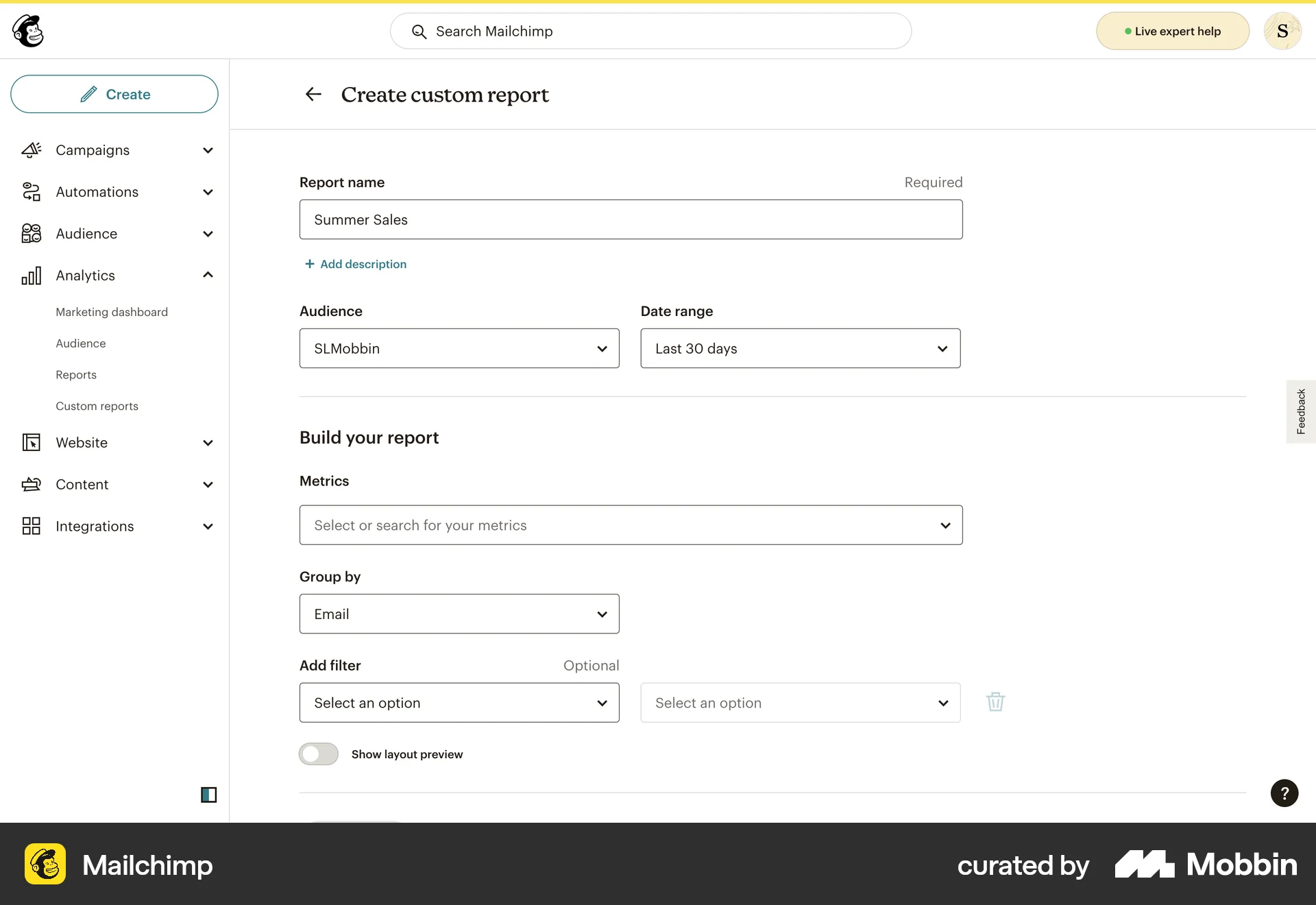Click the Website layout icon
1316x905 pixels.
(x=32, y=443)
